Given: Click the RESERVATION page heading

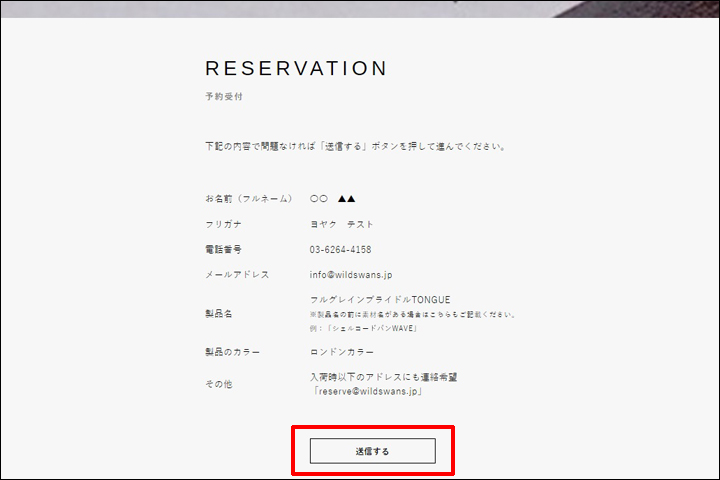Looking at the screenshot, I should click(296, 69).
